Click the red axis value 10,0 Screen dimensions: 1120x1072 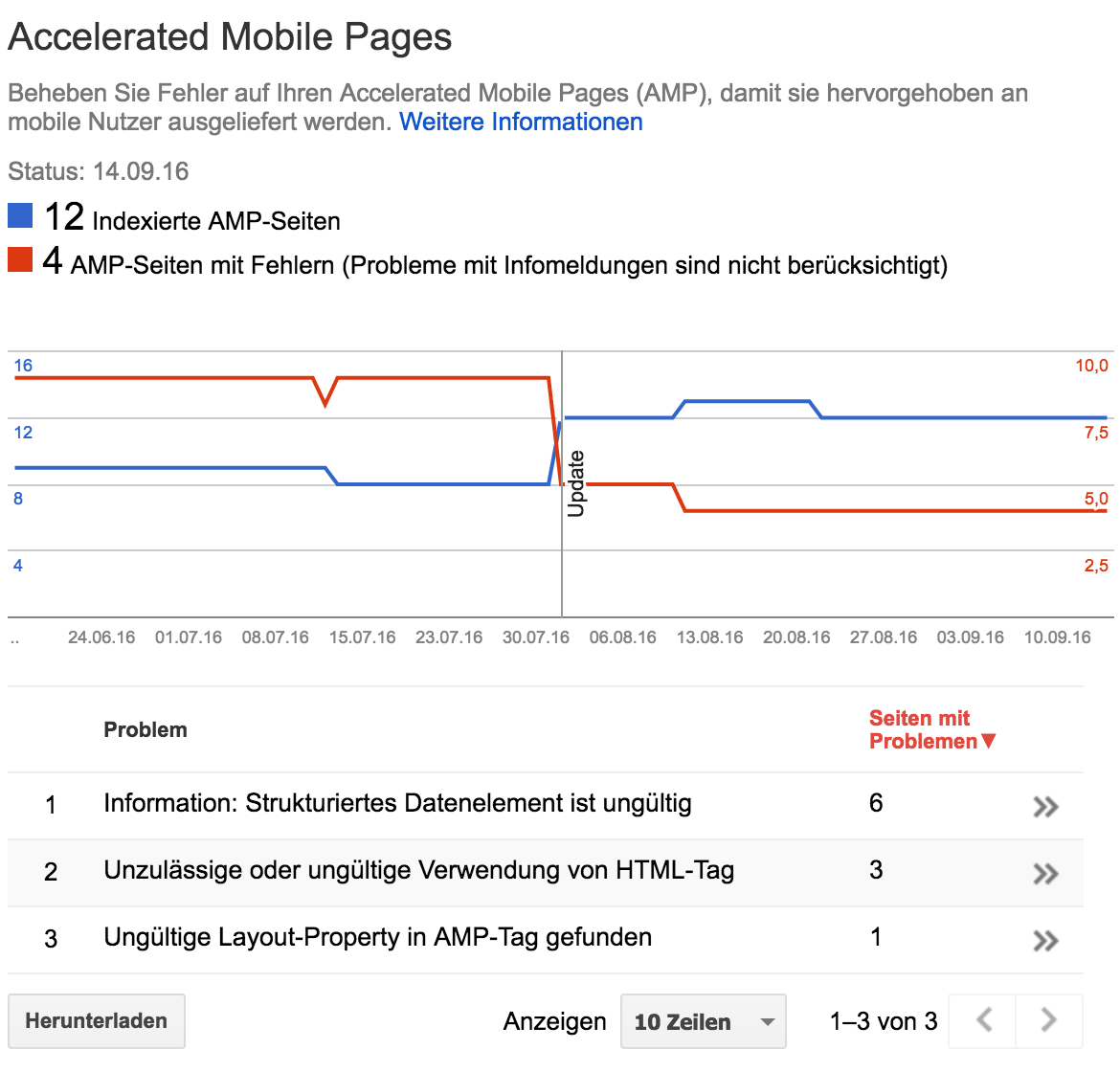pos(1092,366)
